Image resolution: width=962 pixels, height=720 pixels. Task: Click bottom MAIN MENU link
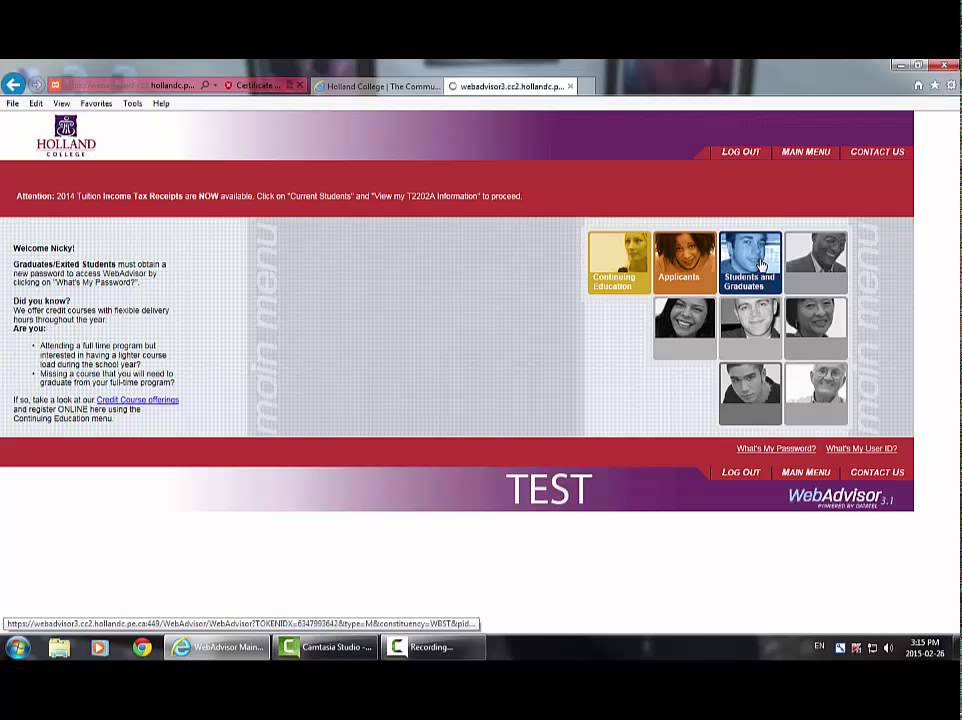click(806, 473)
